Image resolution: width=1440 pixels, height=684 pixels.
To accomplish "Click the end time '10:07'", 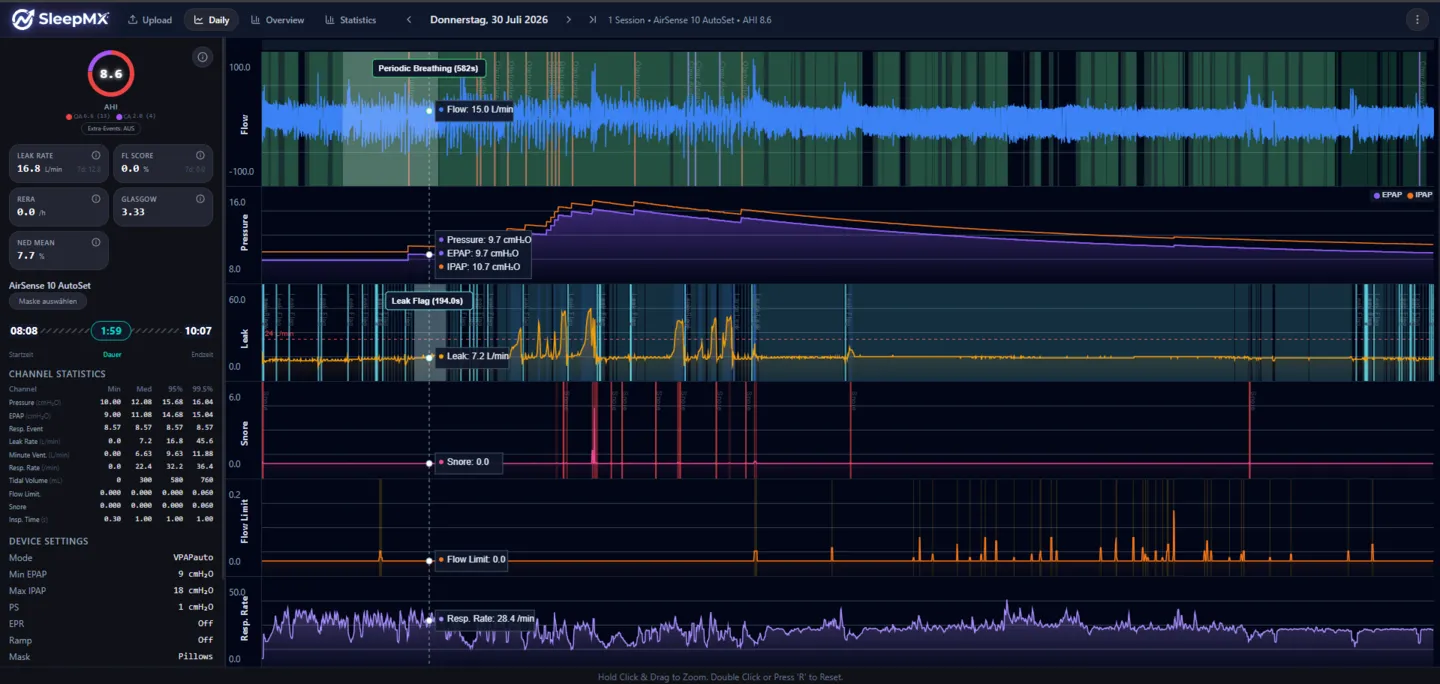I will pos(198,331).
